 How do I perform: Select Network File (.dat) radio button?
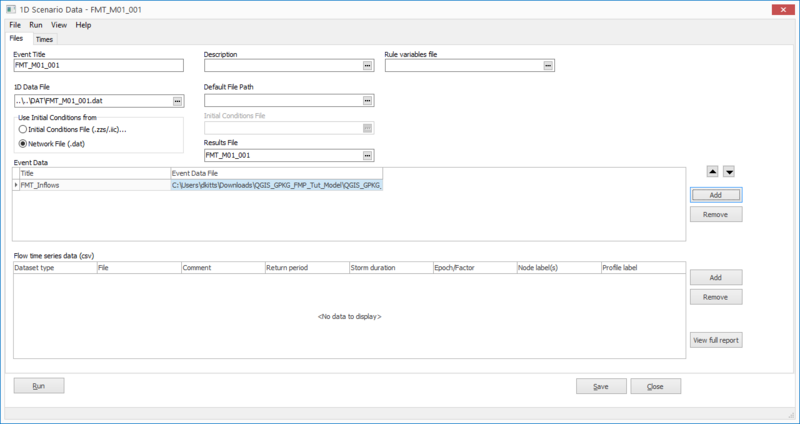pyautogui.click(x=22, y=144)
